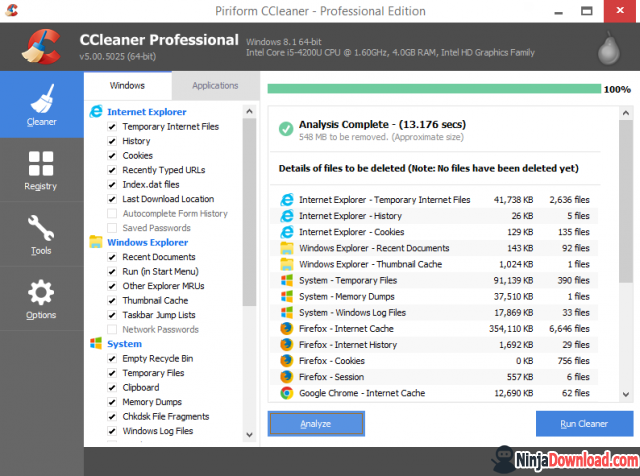Select the Internet Explorer group heading

(147, 112)
